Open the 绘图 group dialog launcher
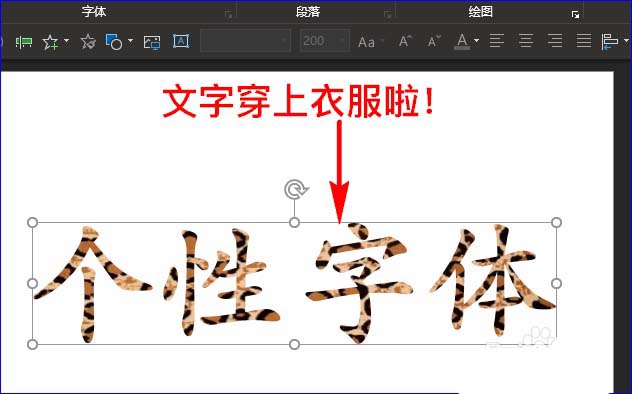Image resolution: width=632 pixels, height=394 pixels. pos(576,15)
